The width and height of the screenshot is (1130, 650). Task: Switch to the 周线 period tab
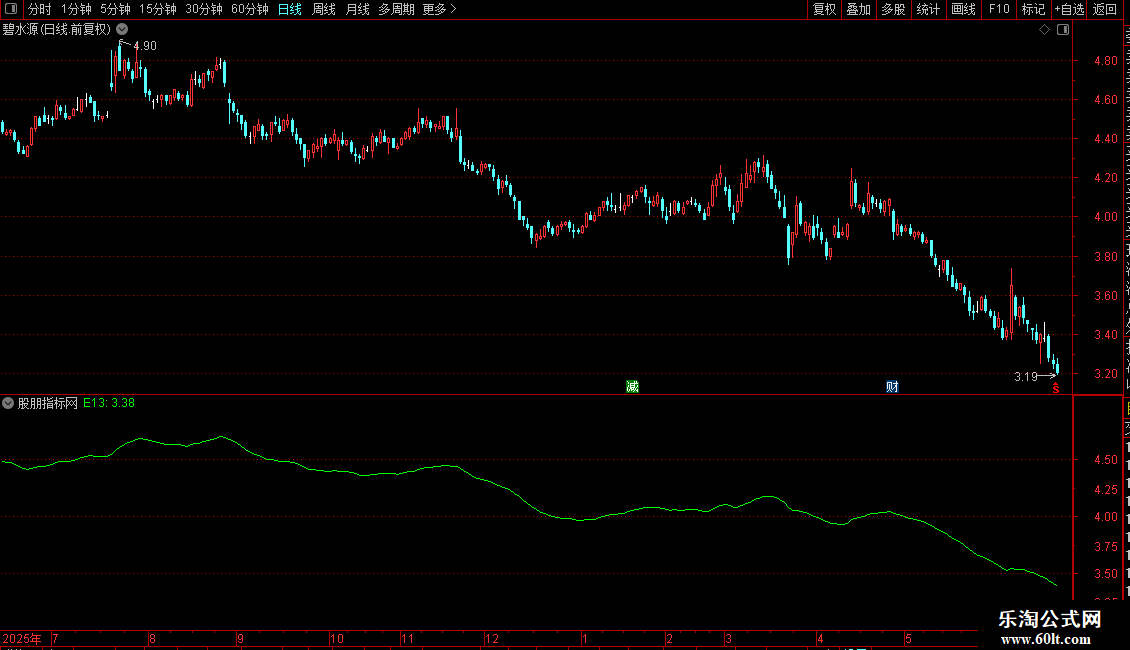324,9
